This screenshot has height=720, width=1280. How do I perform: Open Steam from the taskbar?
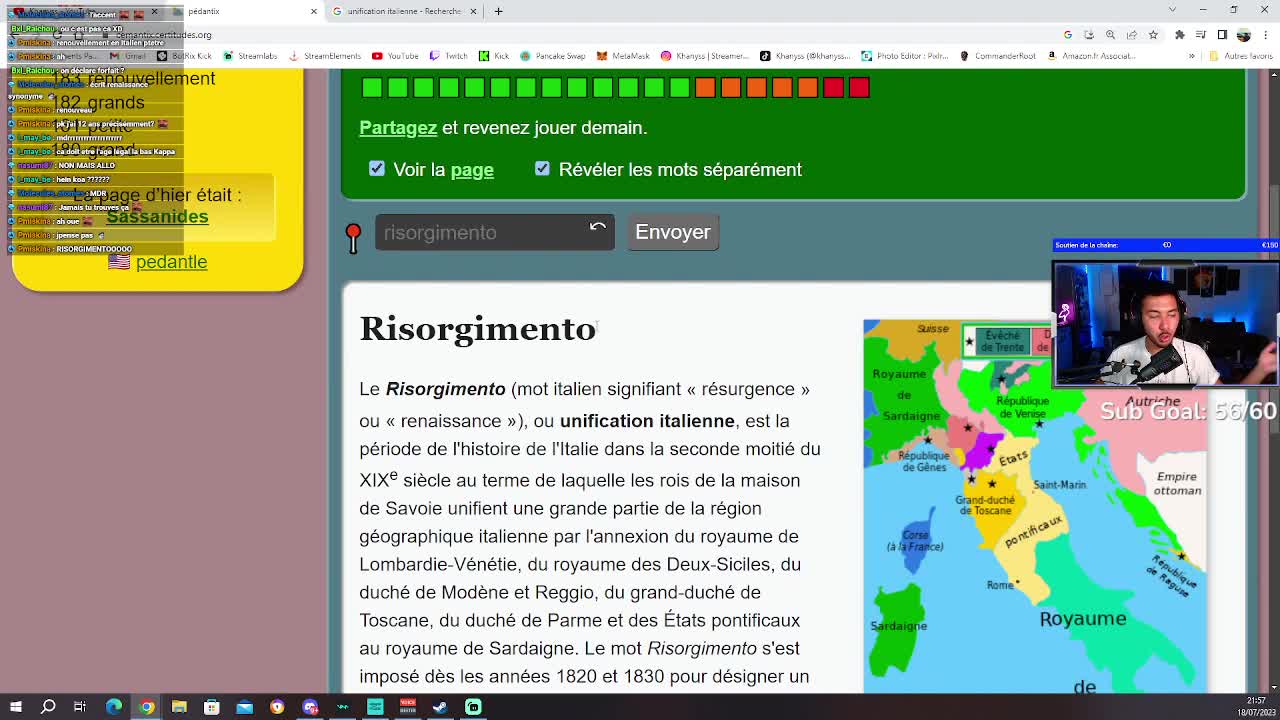440,707
